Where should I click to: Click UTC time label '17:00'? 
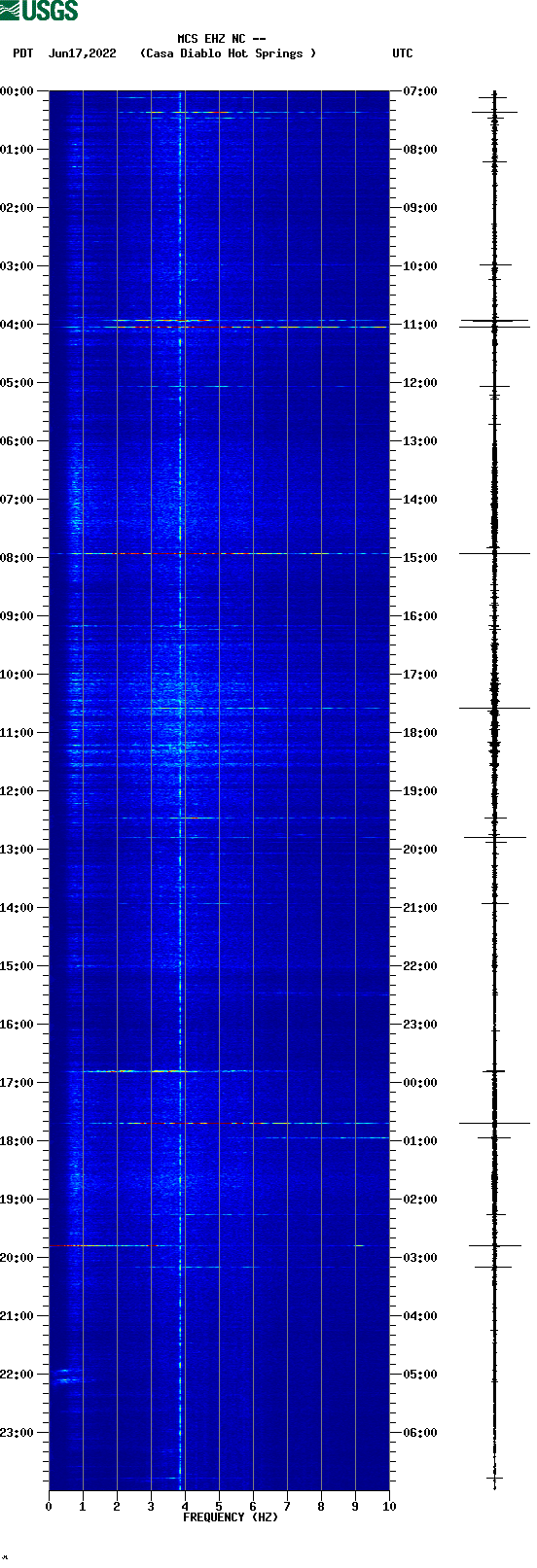pos(420,675)
